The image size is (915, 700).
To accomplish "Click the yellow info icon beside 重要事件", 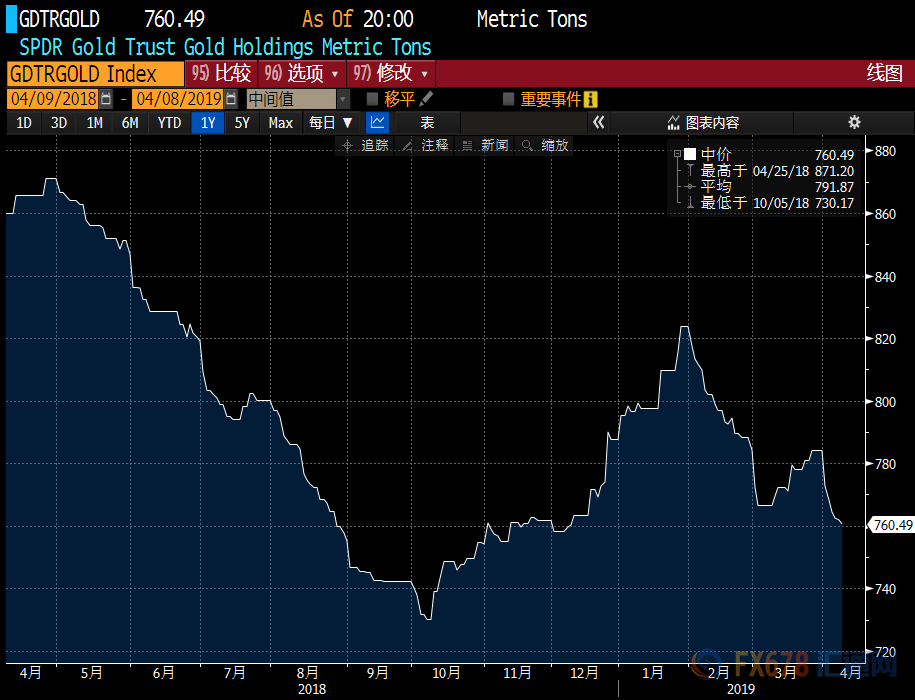I will (590, 99).
